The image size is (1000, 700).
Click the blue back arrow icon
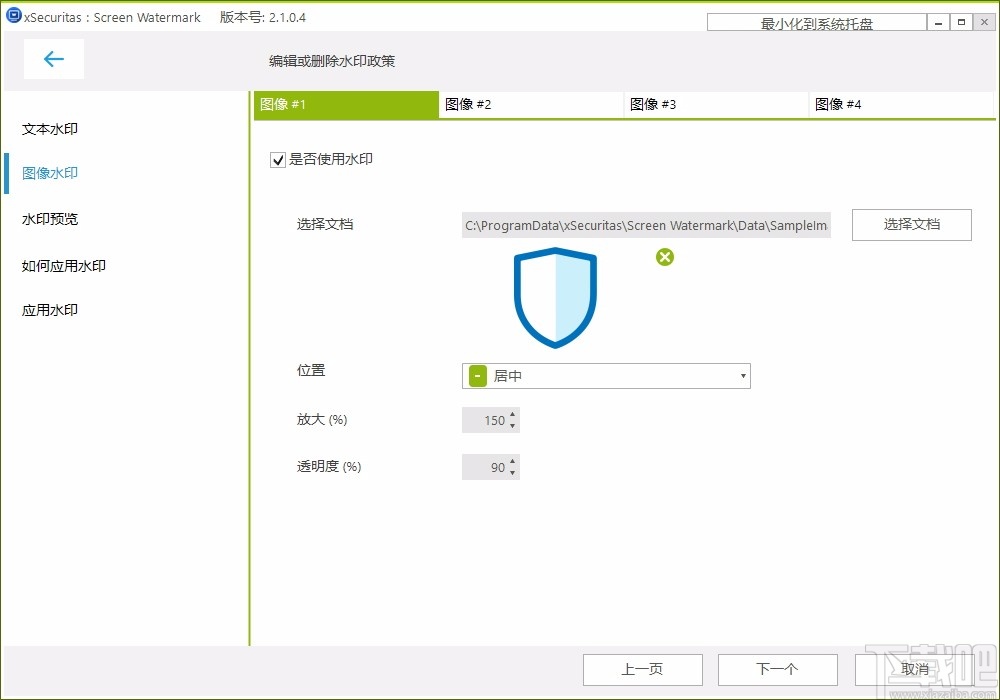click(54, 59)
